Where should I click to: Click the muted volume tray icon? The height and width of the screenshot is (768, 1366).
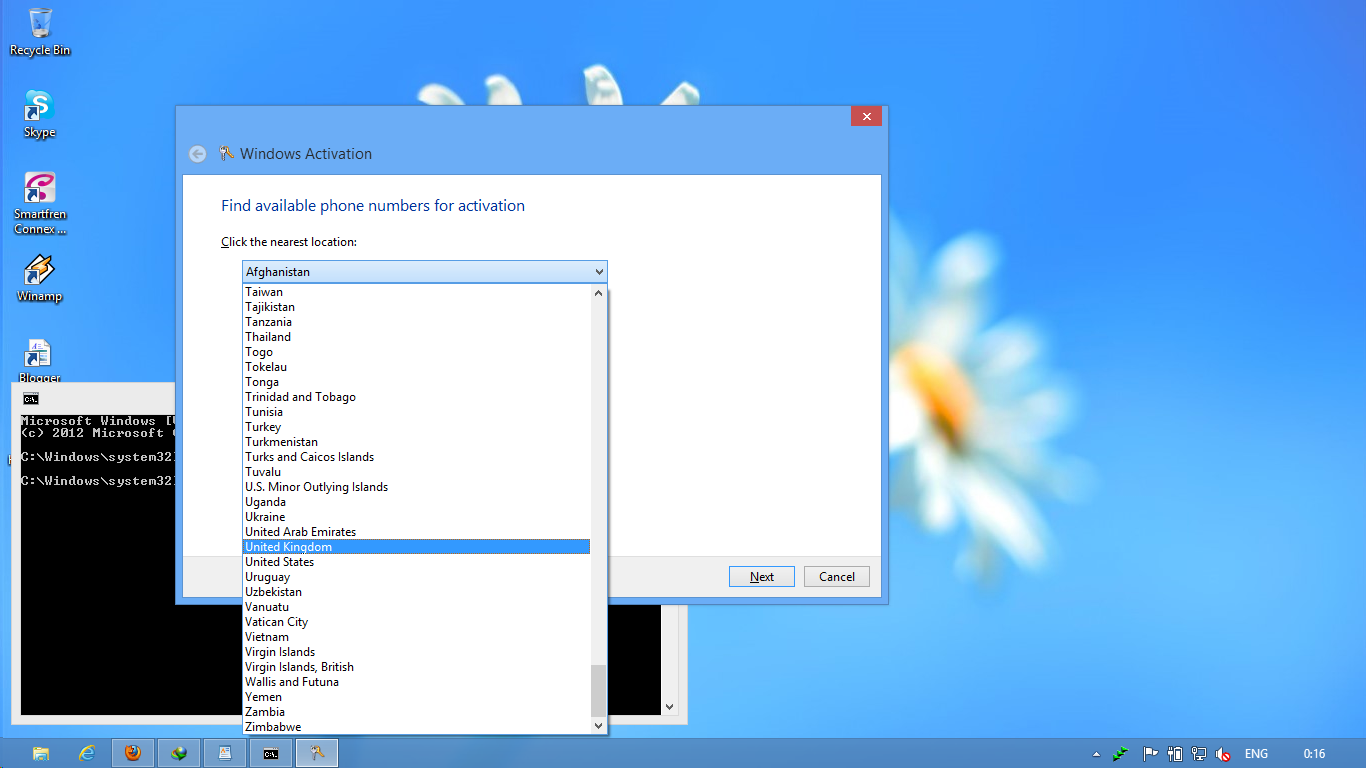[x=1224, y=754]
